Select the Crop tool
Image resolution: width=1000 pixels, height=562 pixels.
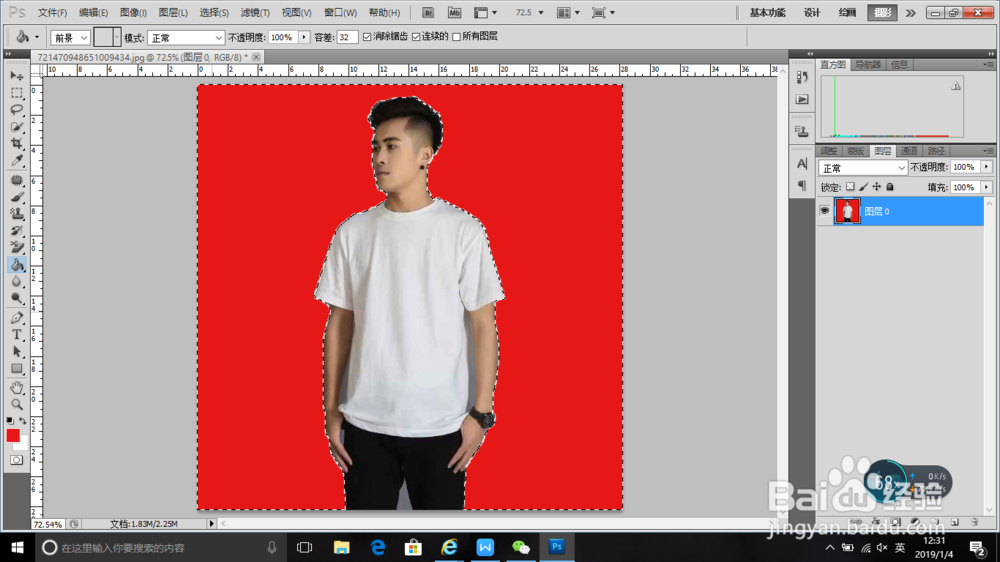pos(17,144)
